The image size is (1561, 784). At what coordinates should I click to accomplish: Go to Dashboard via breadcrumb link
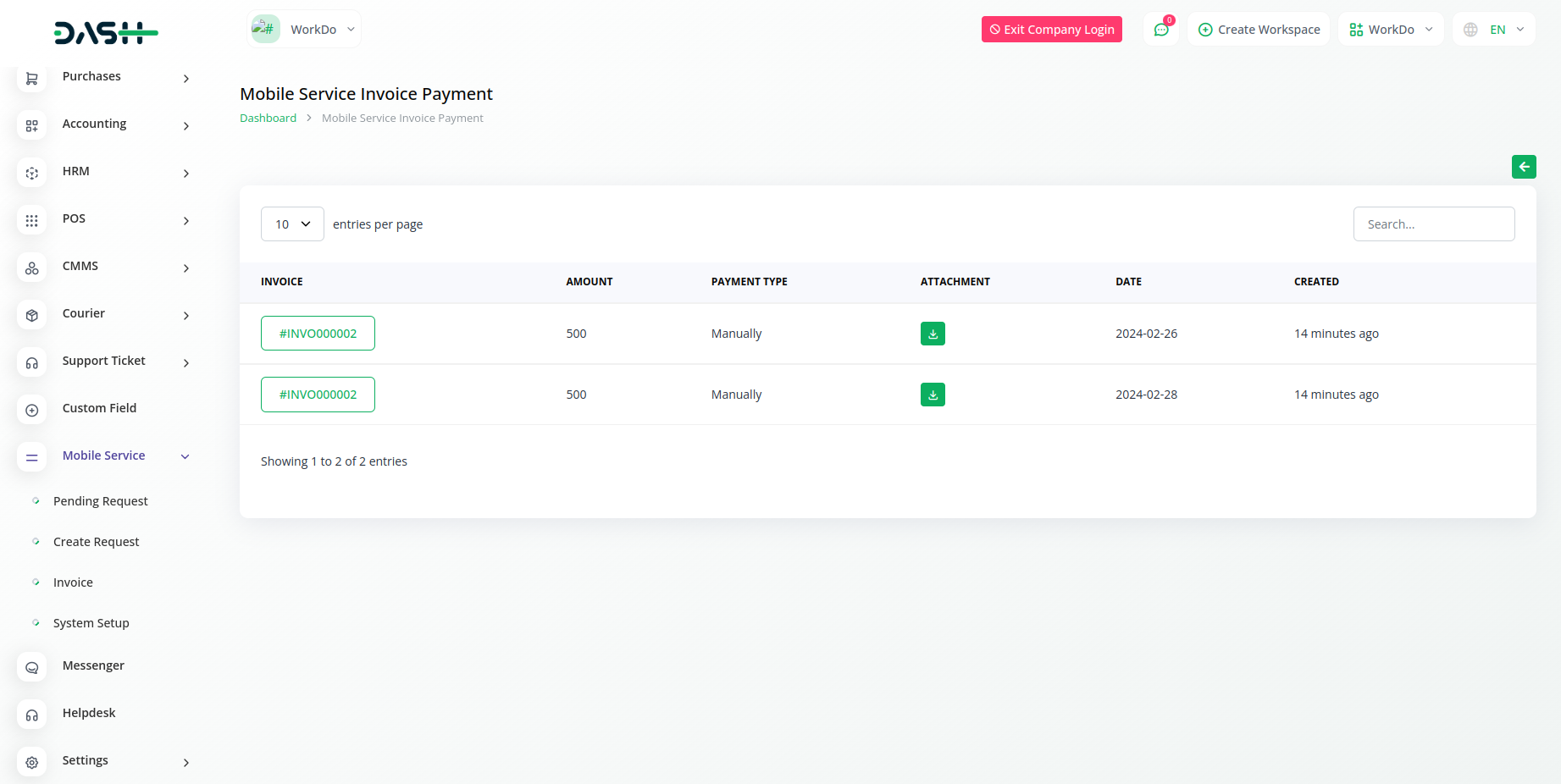pos(268,119)
